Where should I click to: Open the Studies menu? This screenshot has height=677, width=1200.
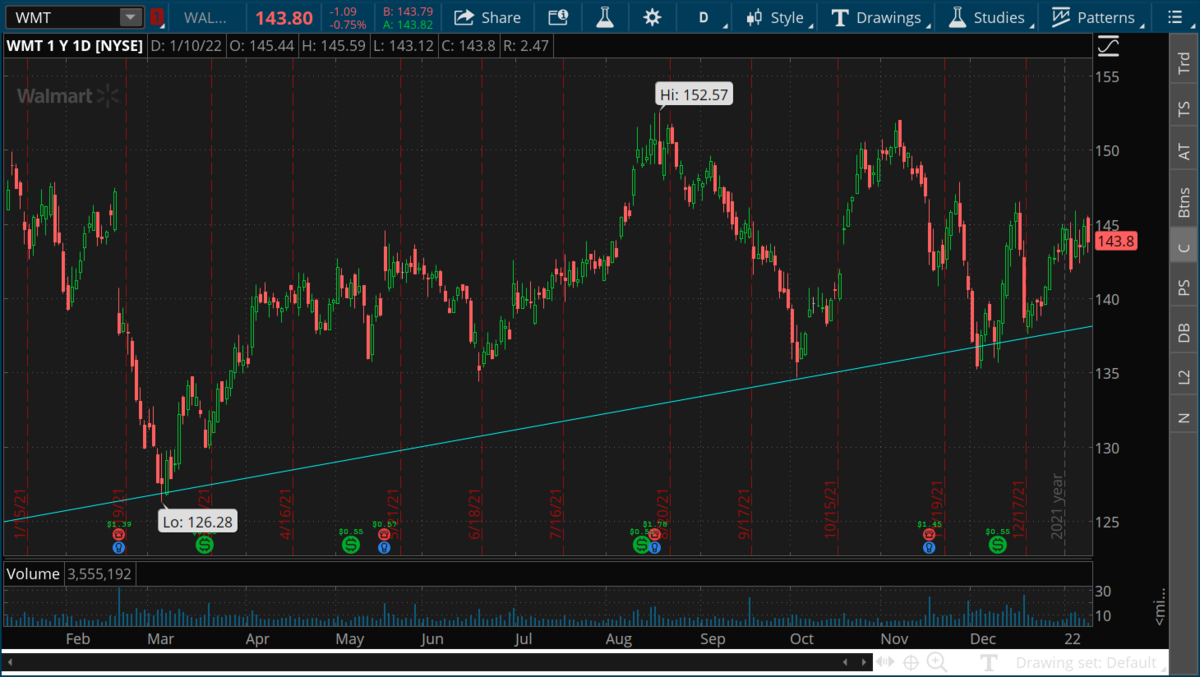[x=987, y=17]
